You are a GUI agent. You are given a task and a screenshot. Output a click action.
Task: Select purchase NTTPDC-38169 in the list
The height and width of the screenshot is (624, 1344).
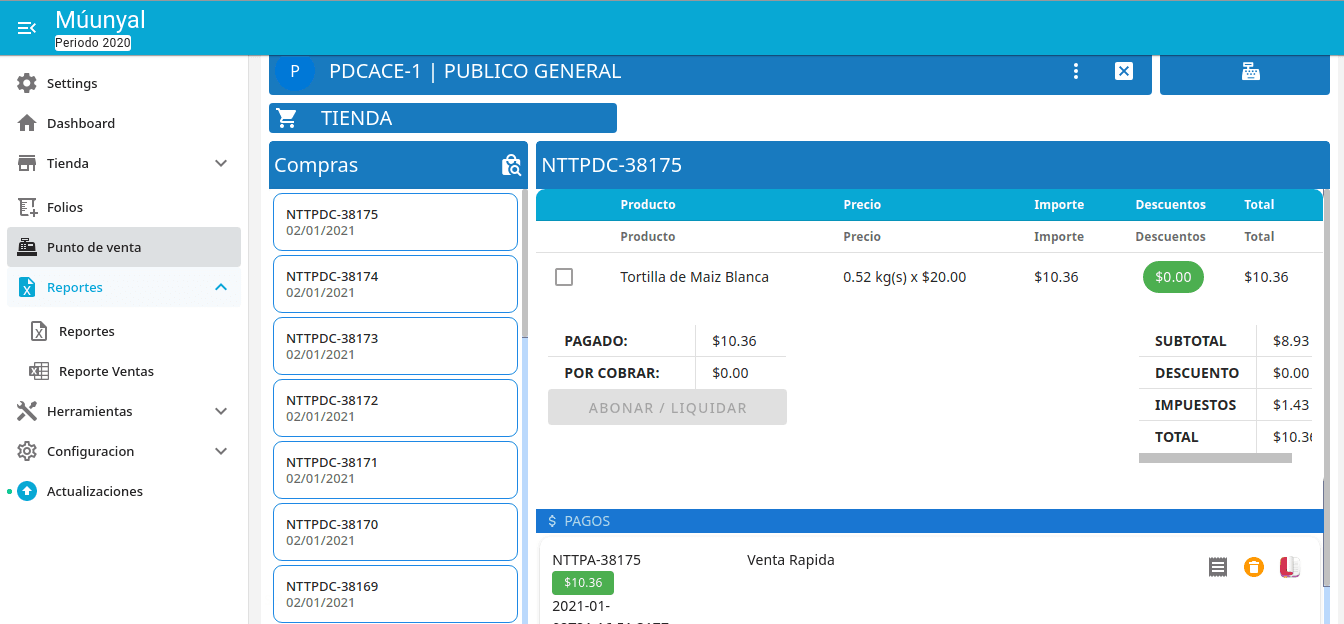point(395,594)
